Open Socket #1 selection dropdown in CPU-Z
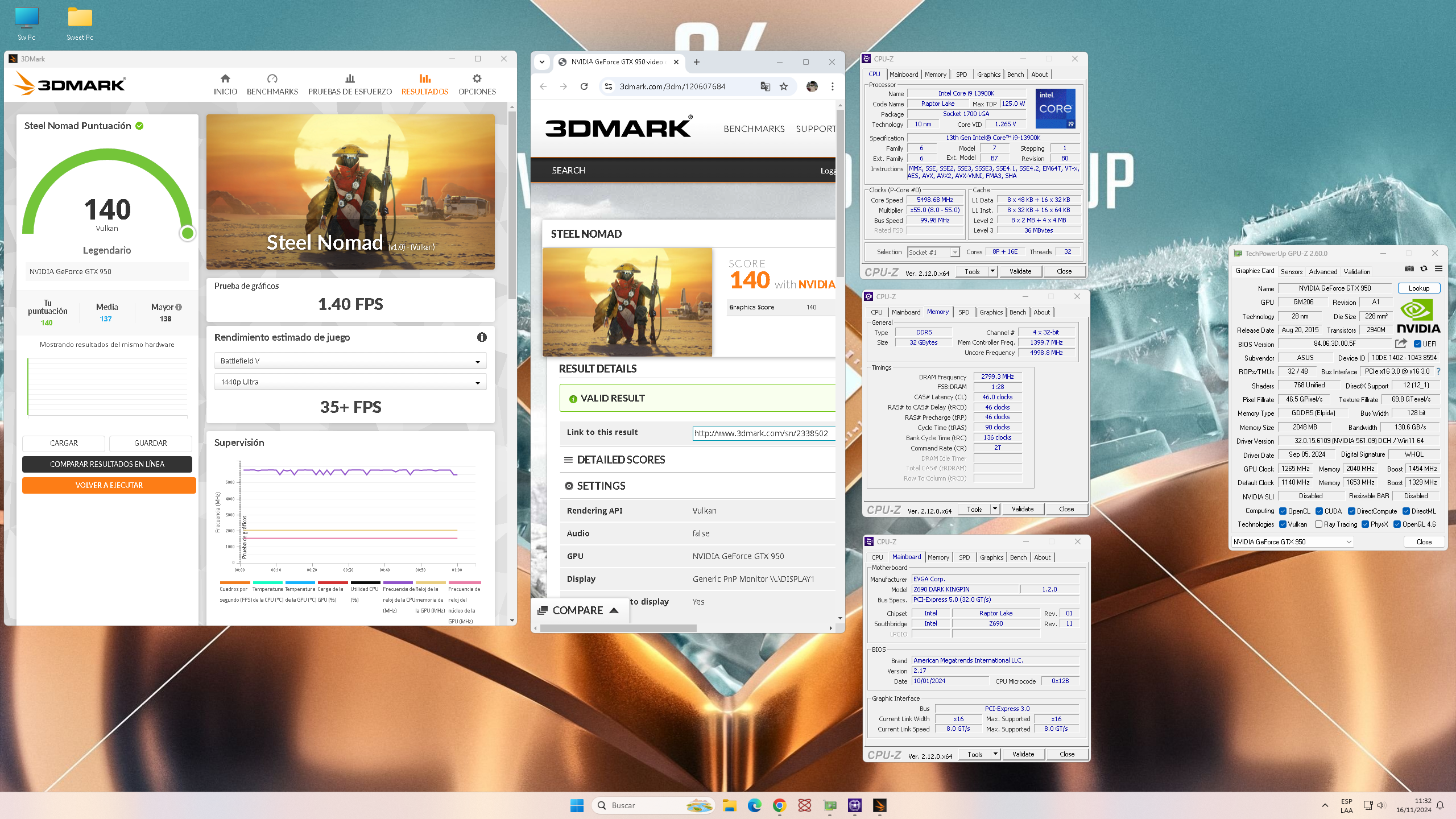The height and width of the screenshot is (819, 1456). click(x=934, y=252)
